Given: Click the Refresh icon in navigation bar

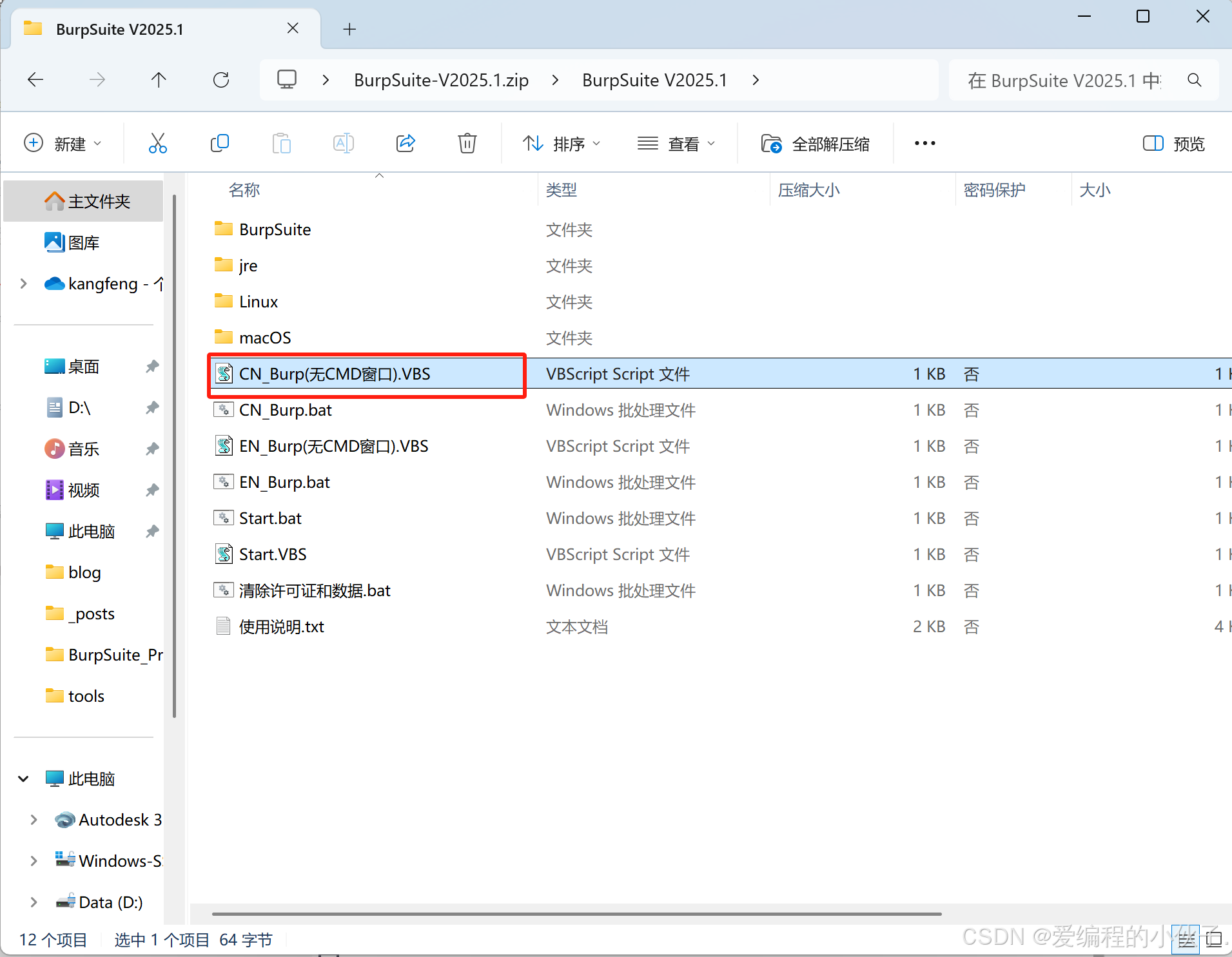Looking at the screenshot, I should coord(221,80).
